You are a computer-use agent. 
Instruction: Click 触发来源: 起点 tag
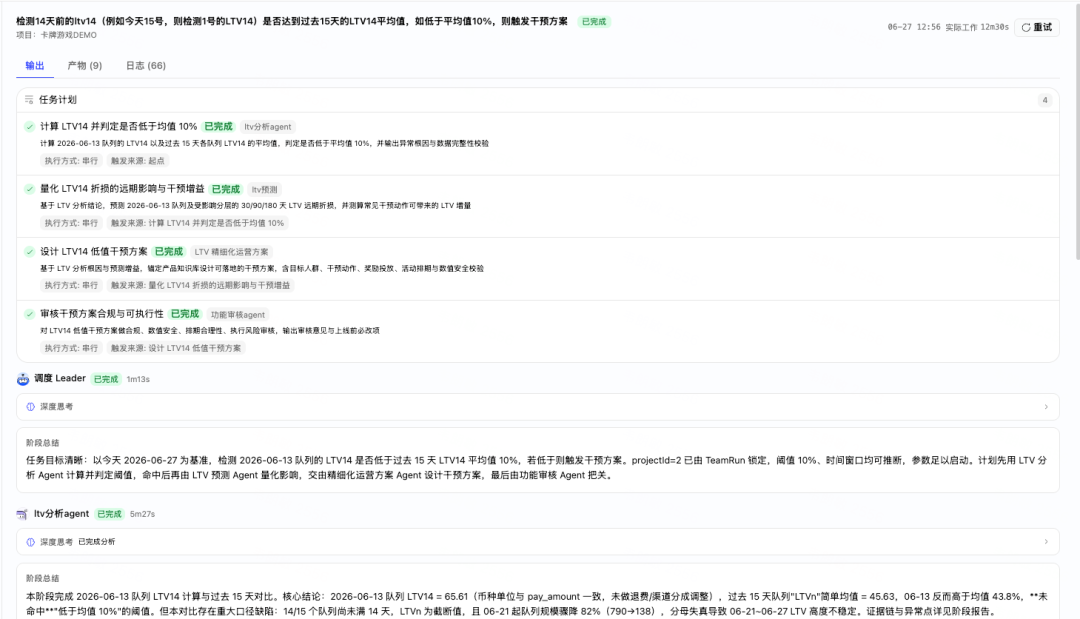pos(138,160)
